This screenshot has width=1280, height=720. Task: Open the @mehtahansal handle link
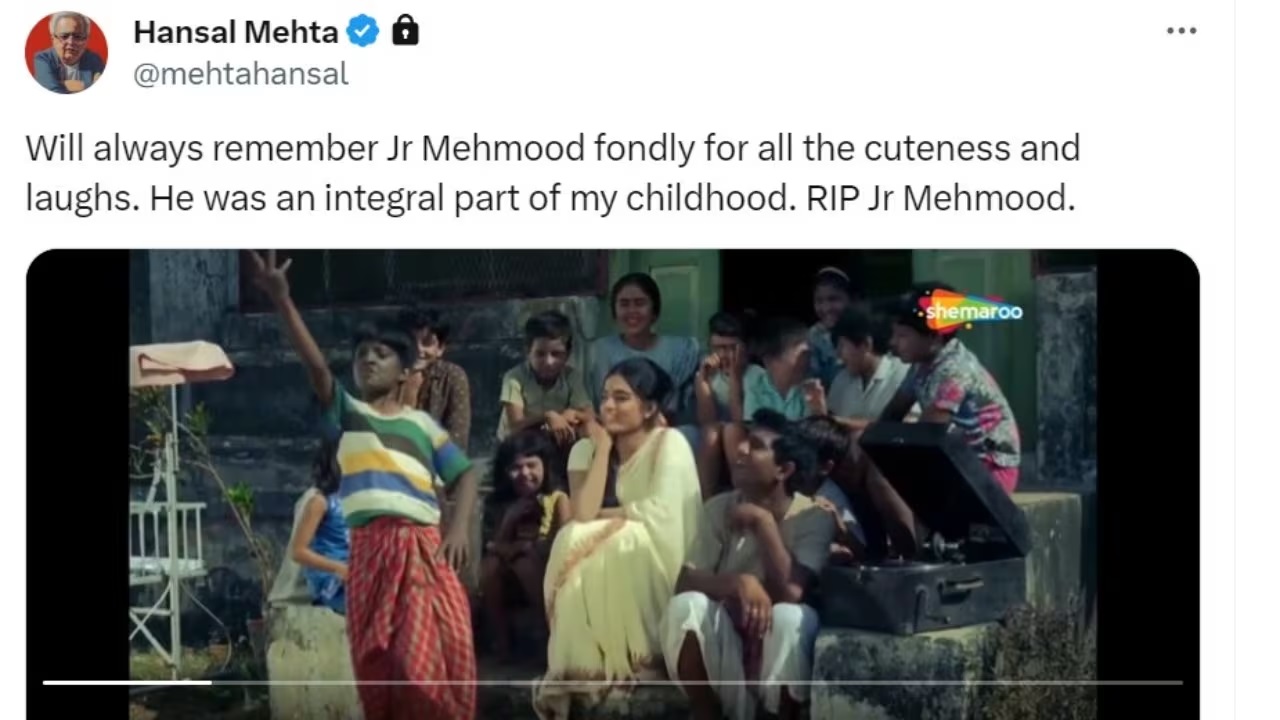pos(241,74)
